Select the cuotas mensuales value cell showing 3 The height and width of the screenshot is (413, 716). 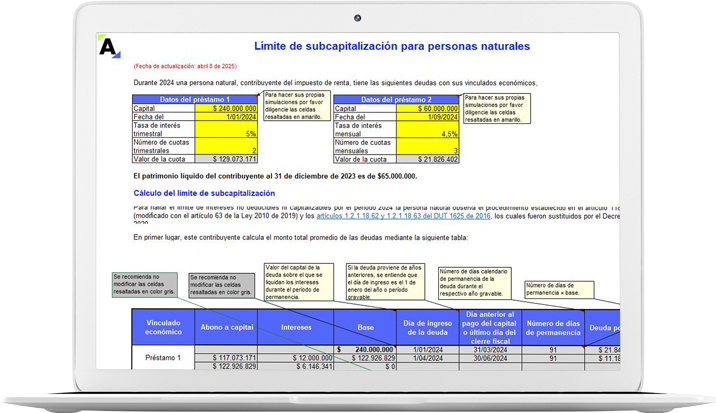pyautogui.click(x=427, y=146)
